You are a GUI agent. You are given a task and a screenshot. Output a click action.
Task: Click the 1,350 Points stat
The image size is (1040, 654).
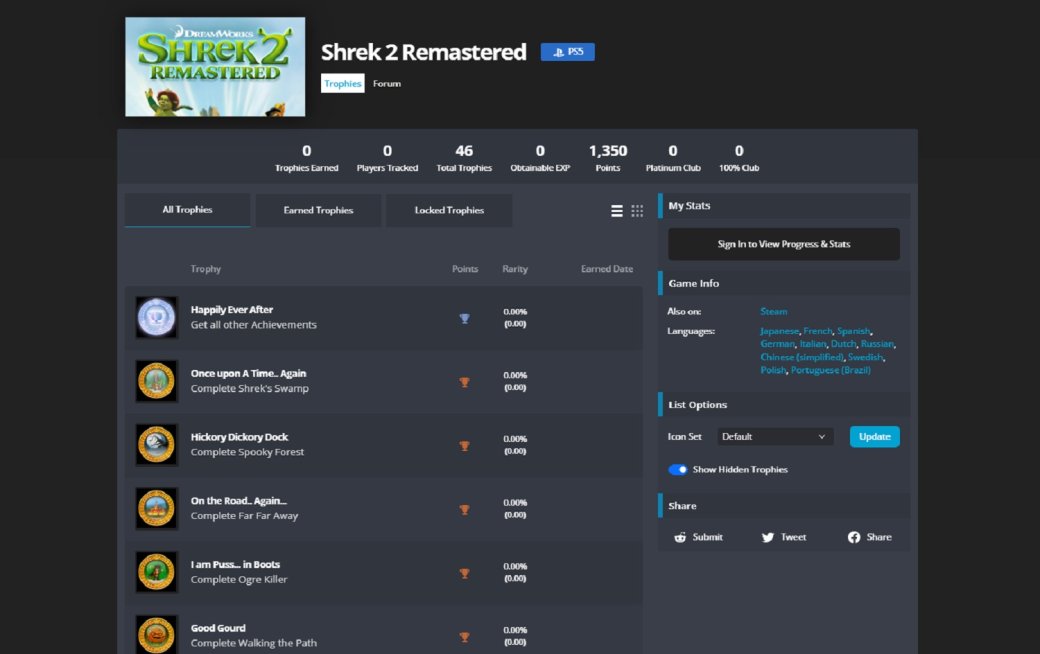tap(608, 159)
